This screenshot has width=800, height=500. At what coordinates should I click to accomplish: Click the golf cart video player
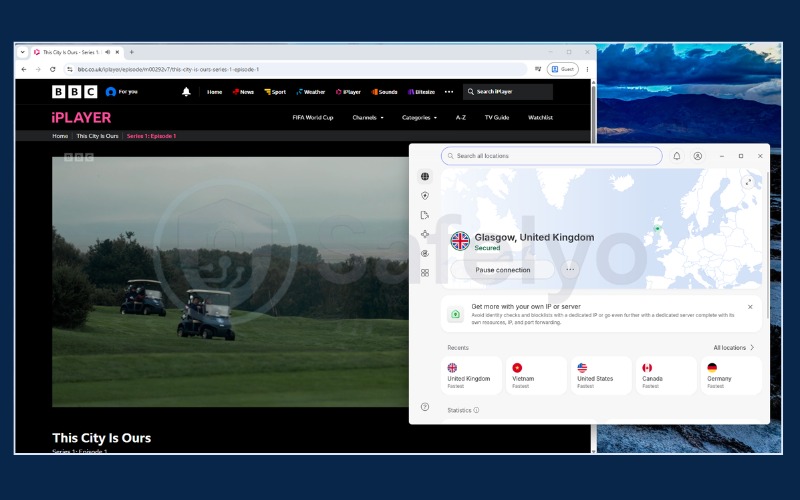(x=231, y=282)
